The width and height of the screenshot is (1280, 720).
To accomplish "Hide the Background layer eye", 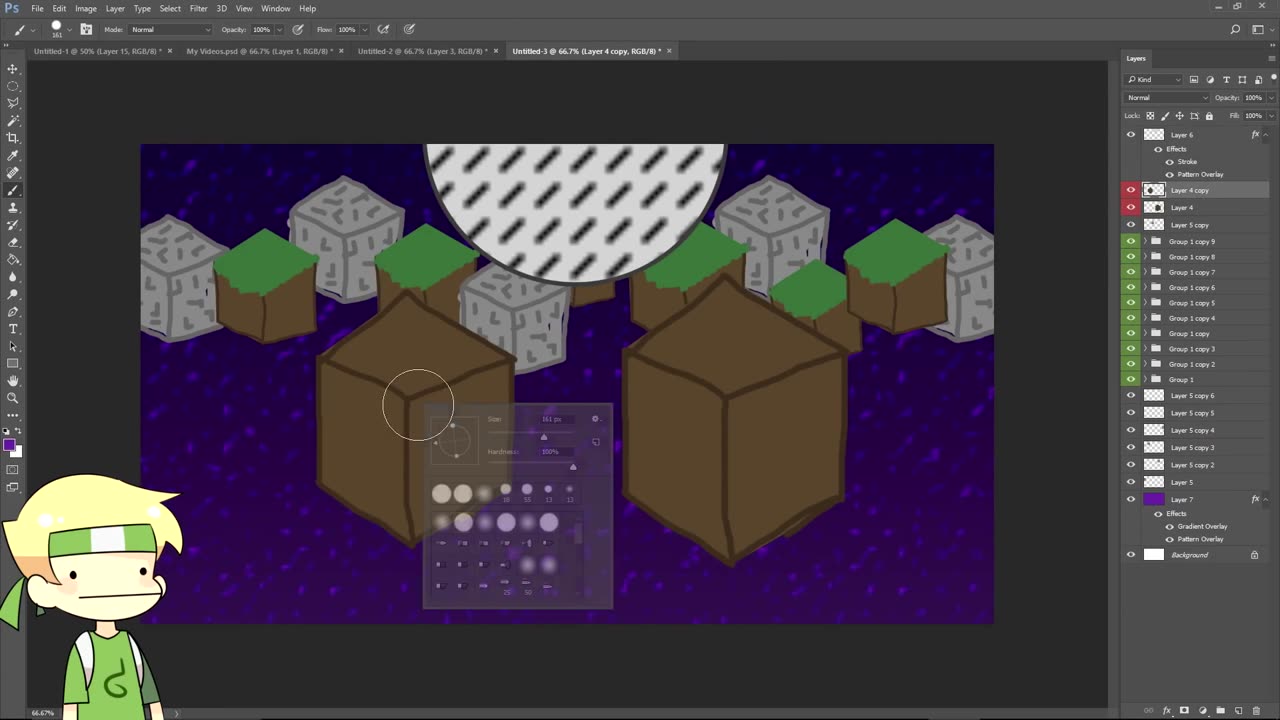I will pyautogui.click(x=1131, y=555).
